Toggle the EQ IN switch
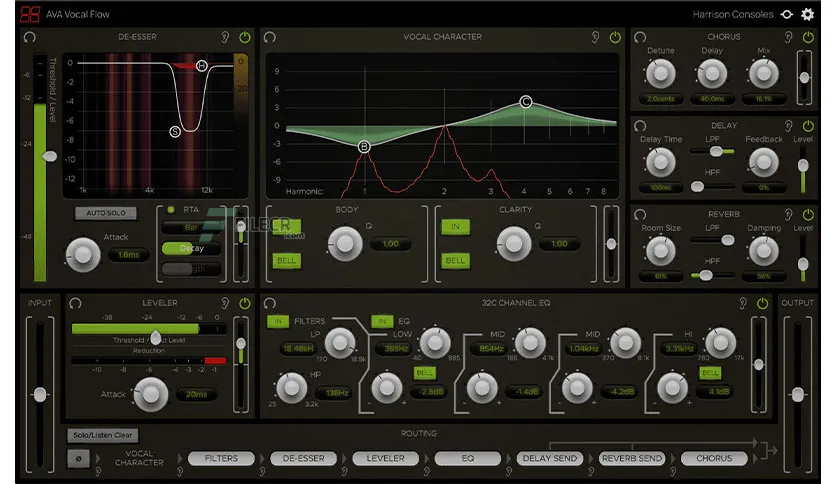836x484 pixels. 382,321
